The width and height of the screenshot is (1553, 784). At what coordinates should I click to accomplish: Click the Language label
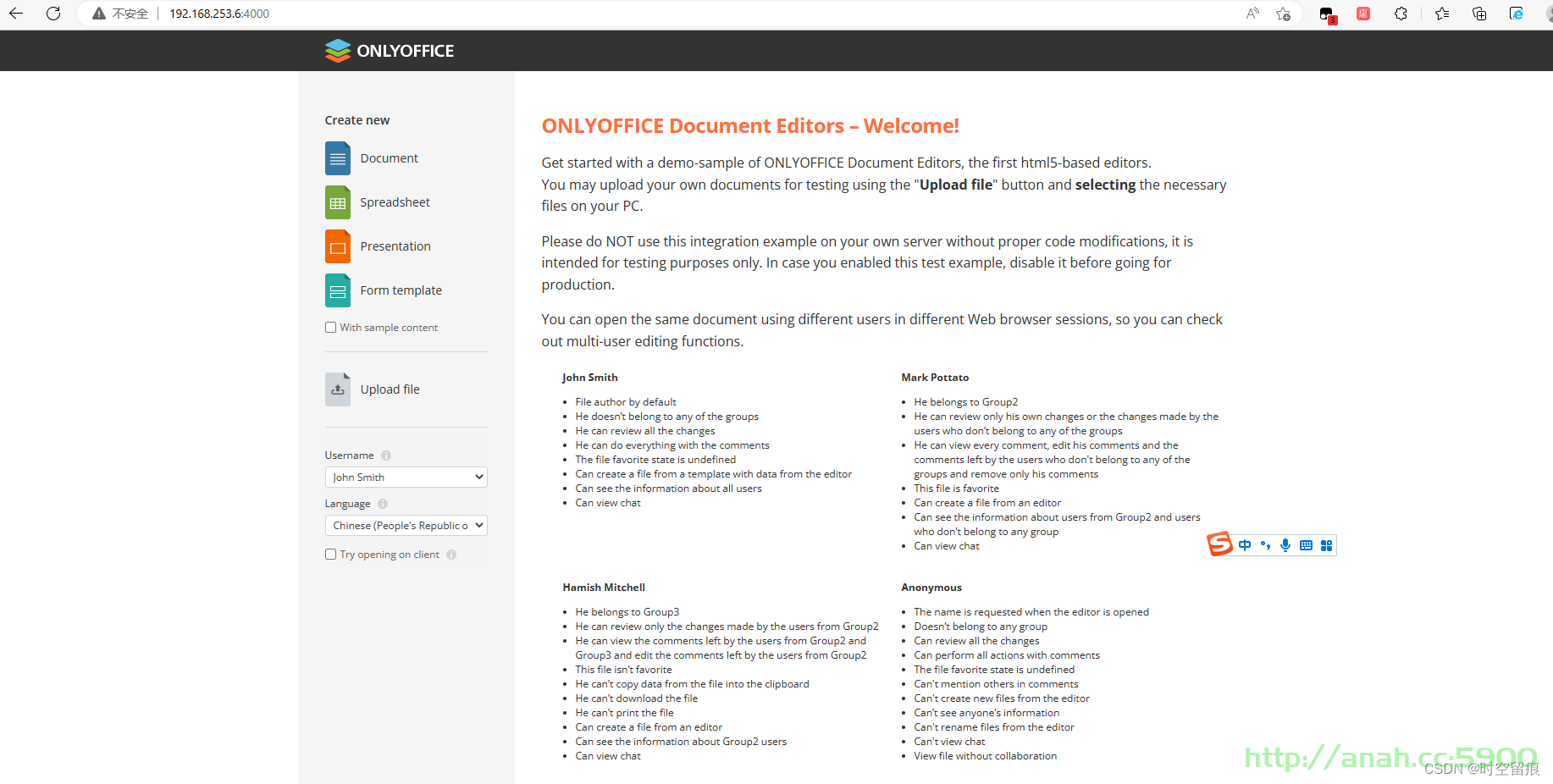347,504
